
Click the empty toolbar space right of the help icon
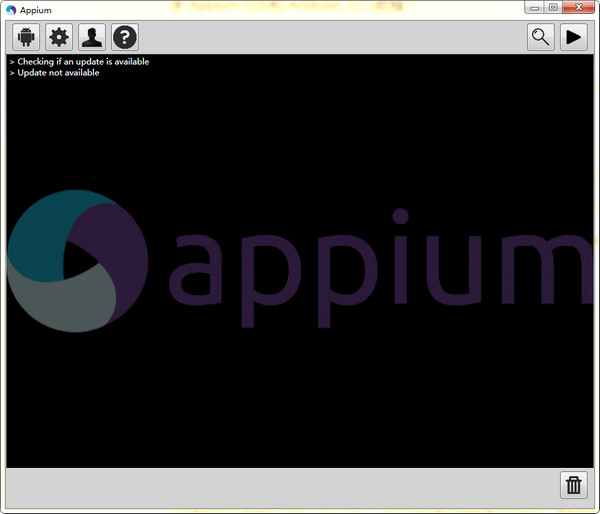[330, 38]
